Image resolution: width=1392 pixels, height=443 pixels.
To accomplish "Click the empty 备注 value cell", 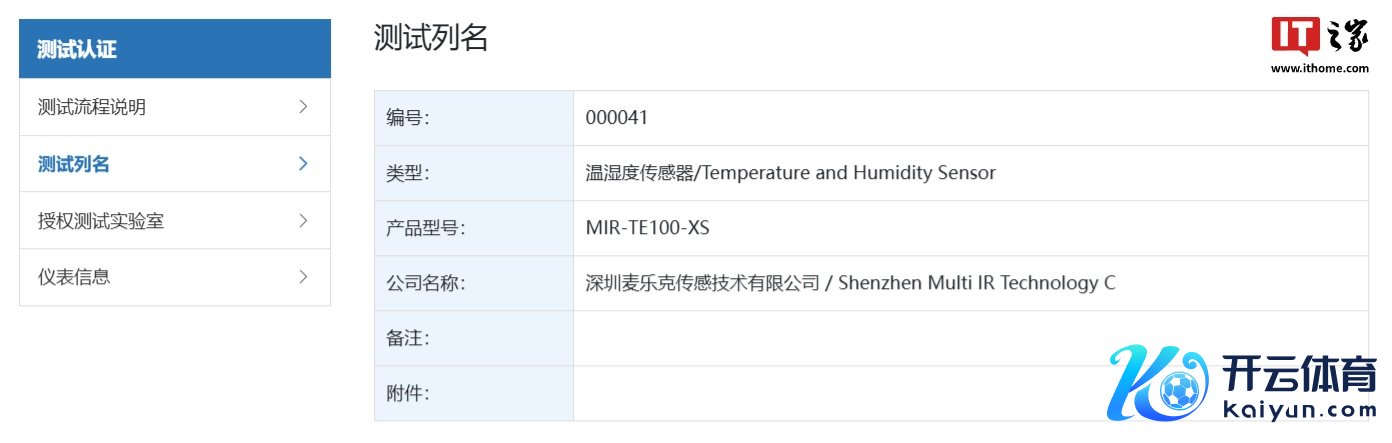I will click(x=840, y=338).
